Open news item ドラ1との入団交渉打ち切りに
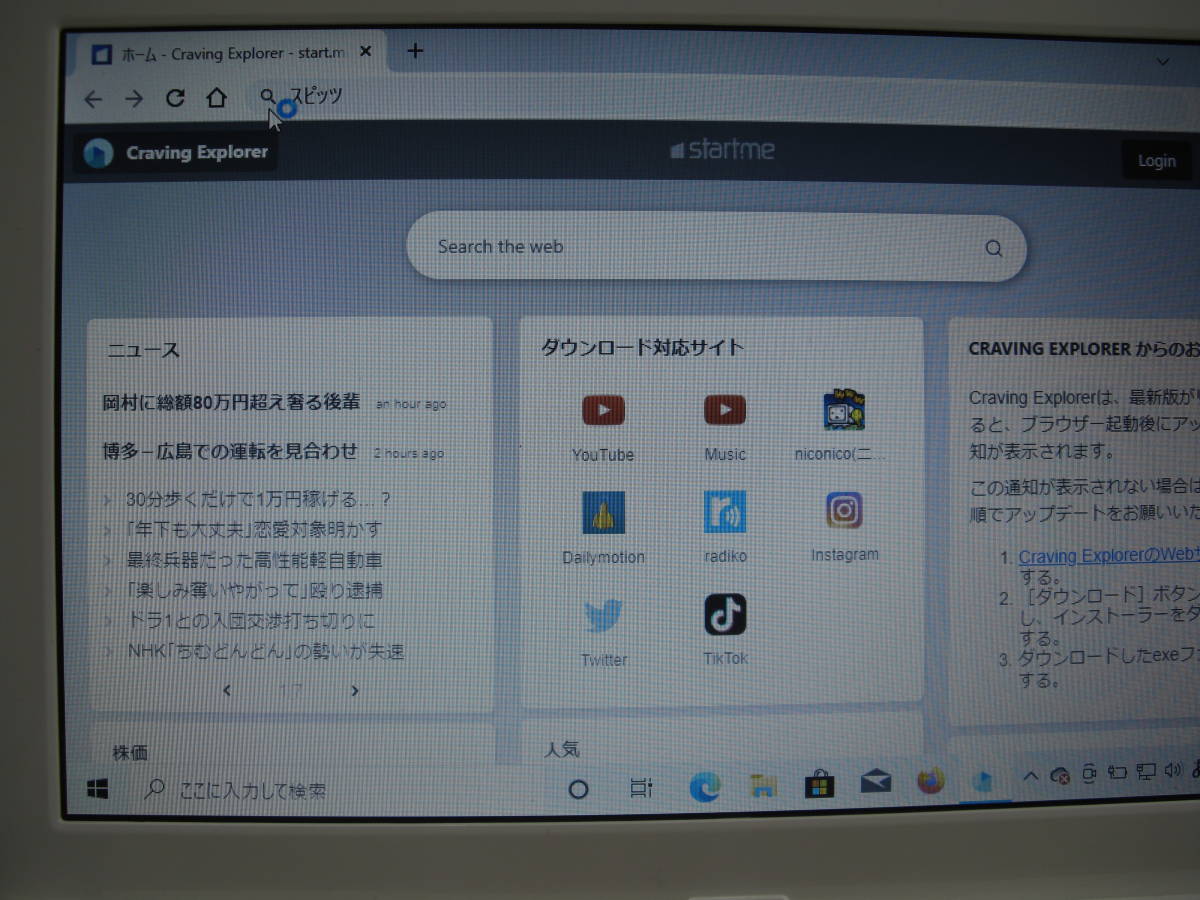Screen dimensions: 1200x900 point(251,621)
